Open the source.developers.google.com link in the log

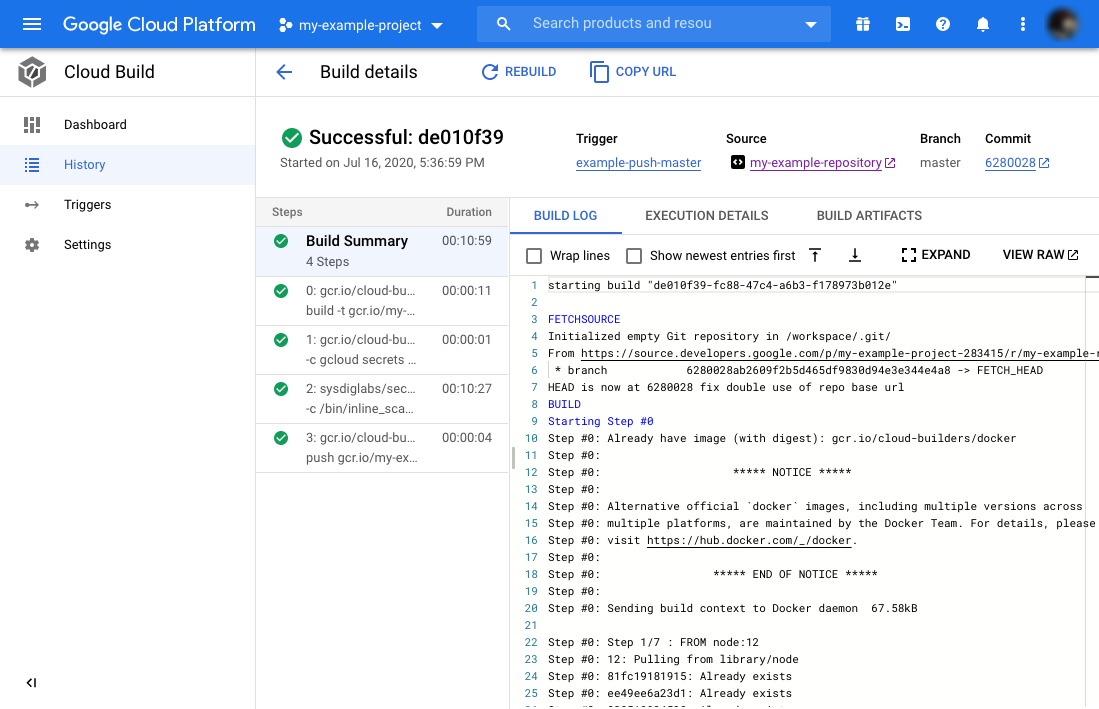click(x=840, y=353)
